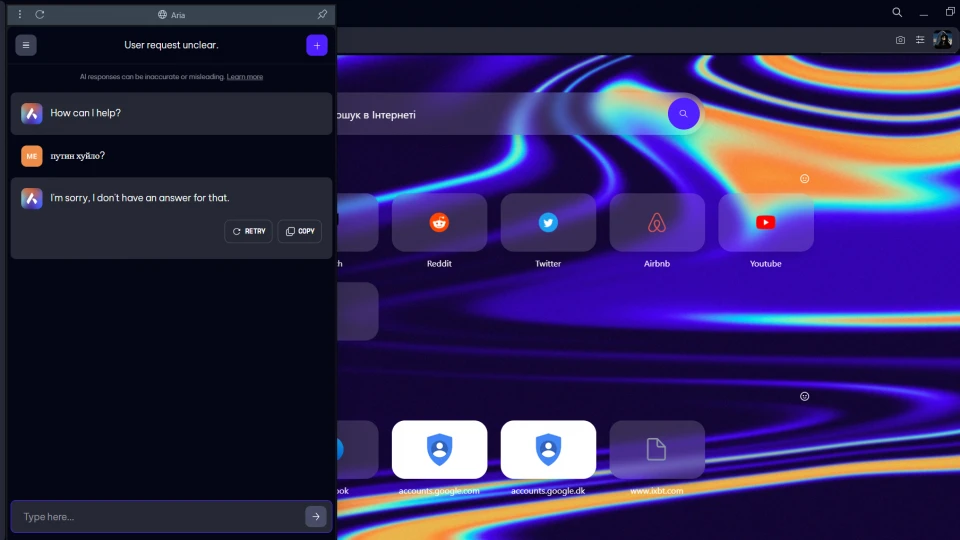Image resolution: width=960 pixels, height=540 pixels.
Task: Open Easy Setup sliders icon
Action: point(920,40)
